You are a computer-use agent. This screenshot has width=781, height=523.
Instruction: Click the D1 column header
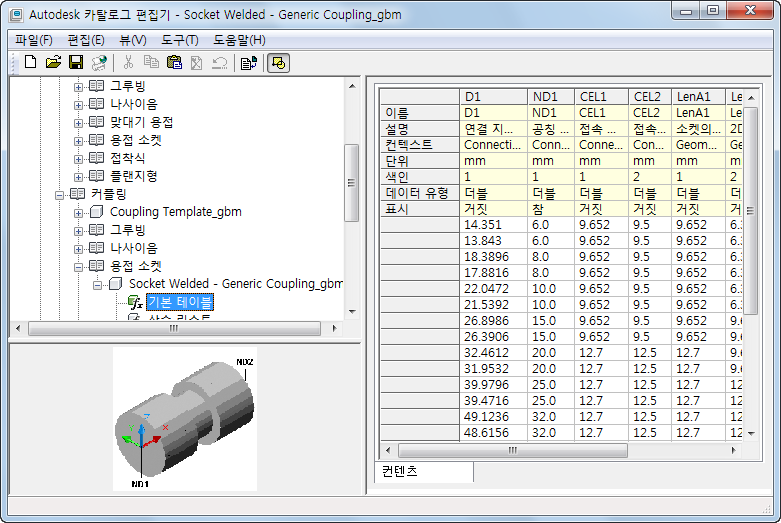[x=493, y=97]
